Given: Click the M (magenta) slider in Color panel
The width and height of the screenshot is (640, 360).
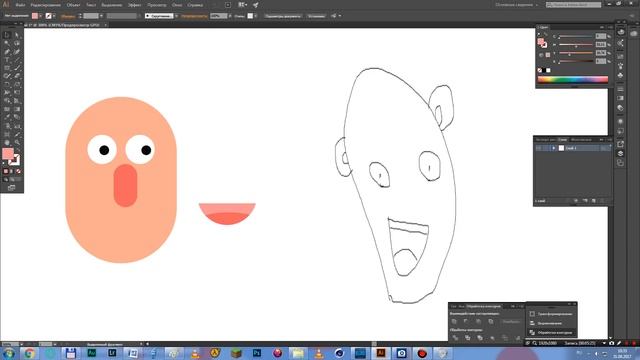Looking at the screenshot, I should coord(576,44).
